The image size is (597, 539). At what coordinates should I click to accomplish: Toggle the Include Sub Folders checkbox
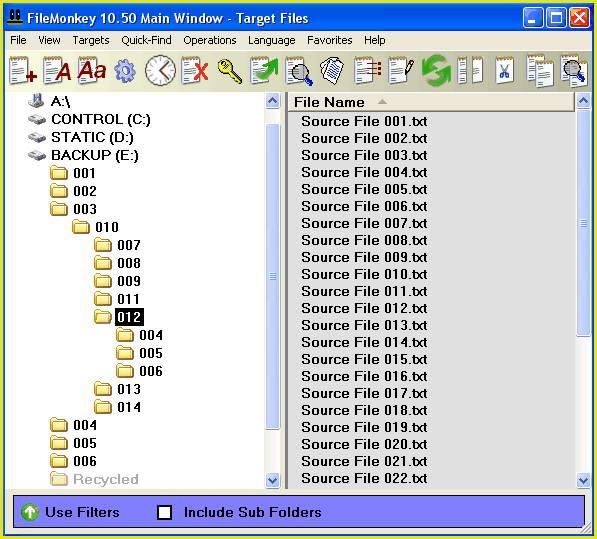pyautogui.click(x=164, y=512)
